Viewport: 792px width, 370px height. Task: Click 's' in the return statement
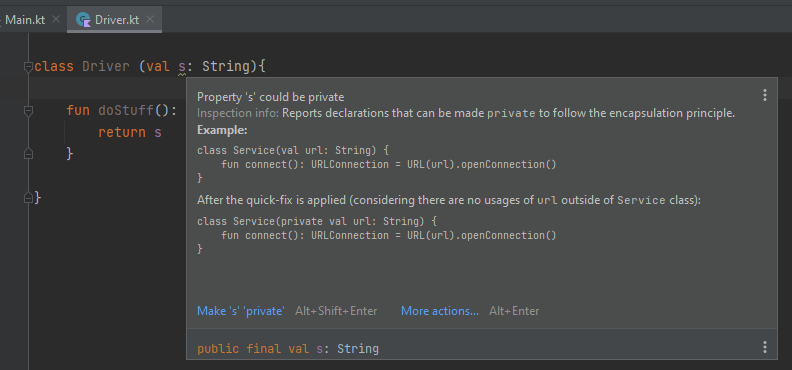158,133
